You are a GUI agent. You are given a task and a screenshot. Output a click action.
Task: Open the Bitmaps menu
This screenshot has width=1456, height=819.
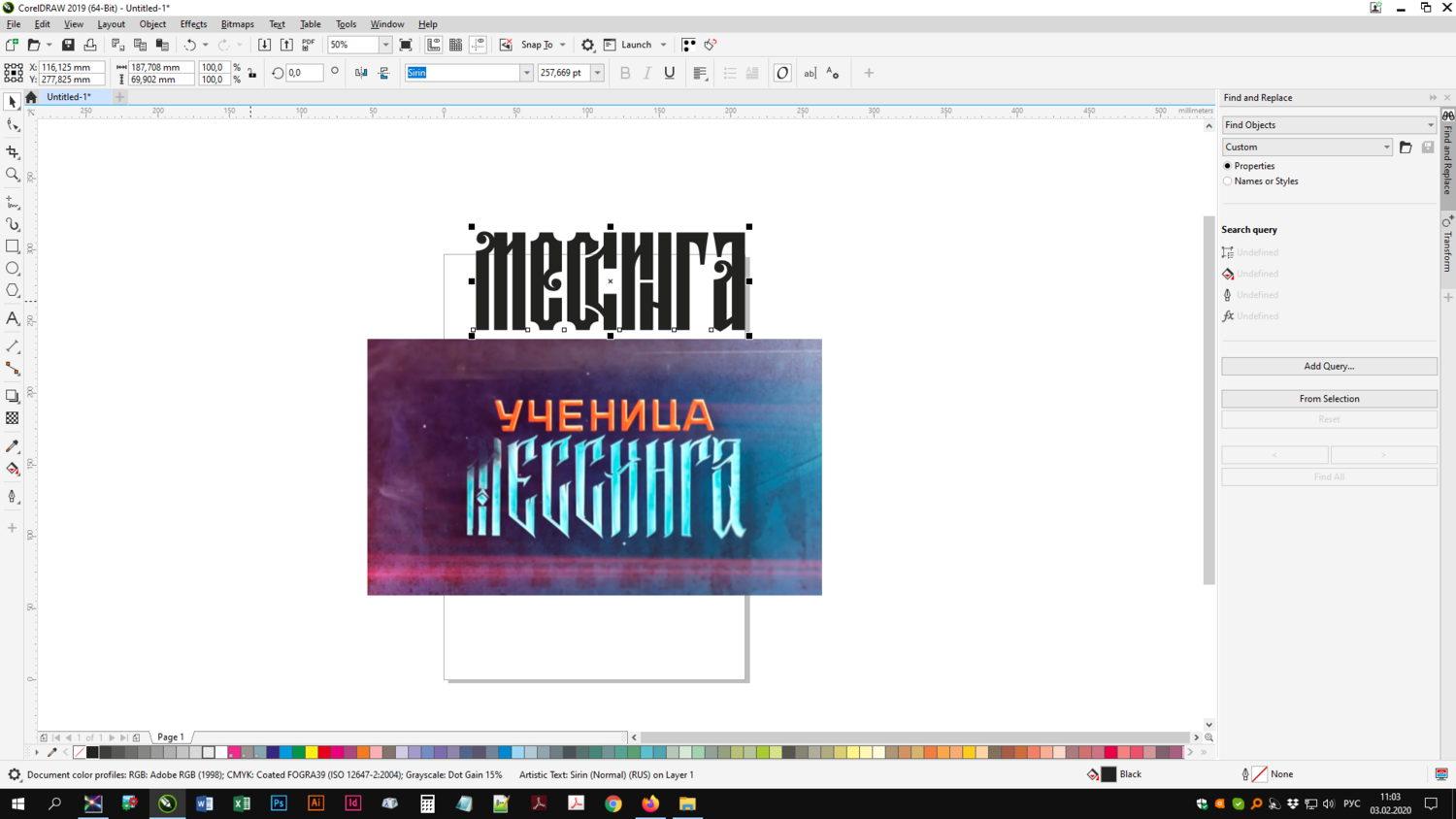237,24
